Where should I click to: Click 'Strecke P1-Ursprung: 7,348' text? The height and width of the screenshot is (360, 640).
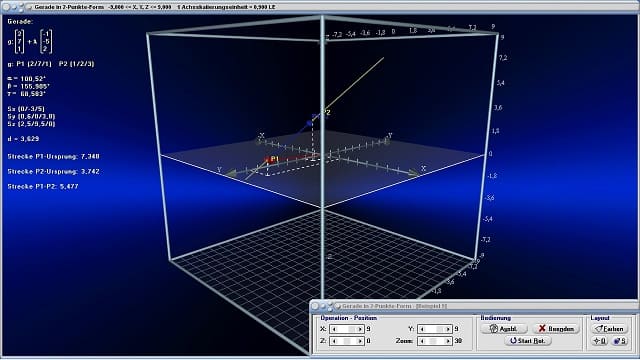[53, 156]
